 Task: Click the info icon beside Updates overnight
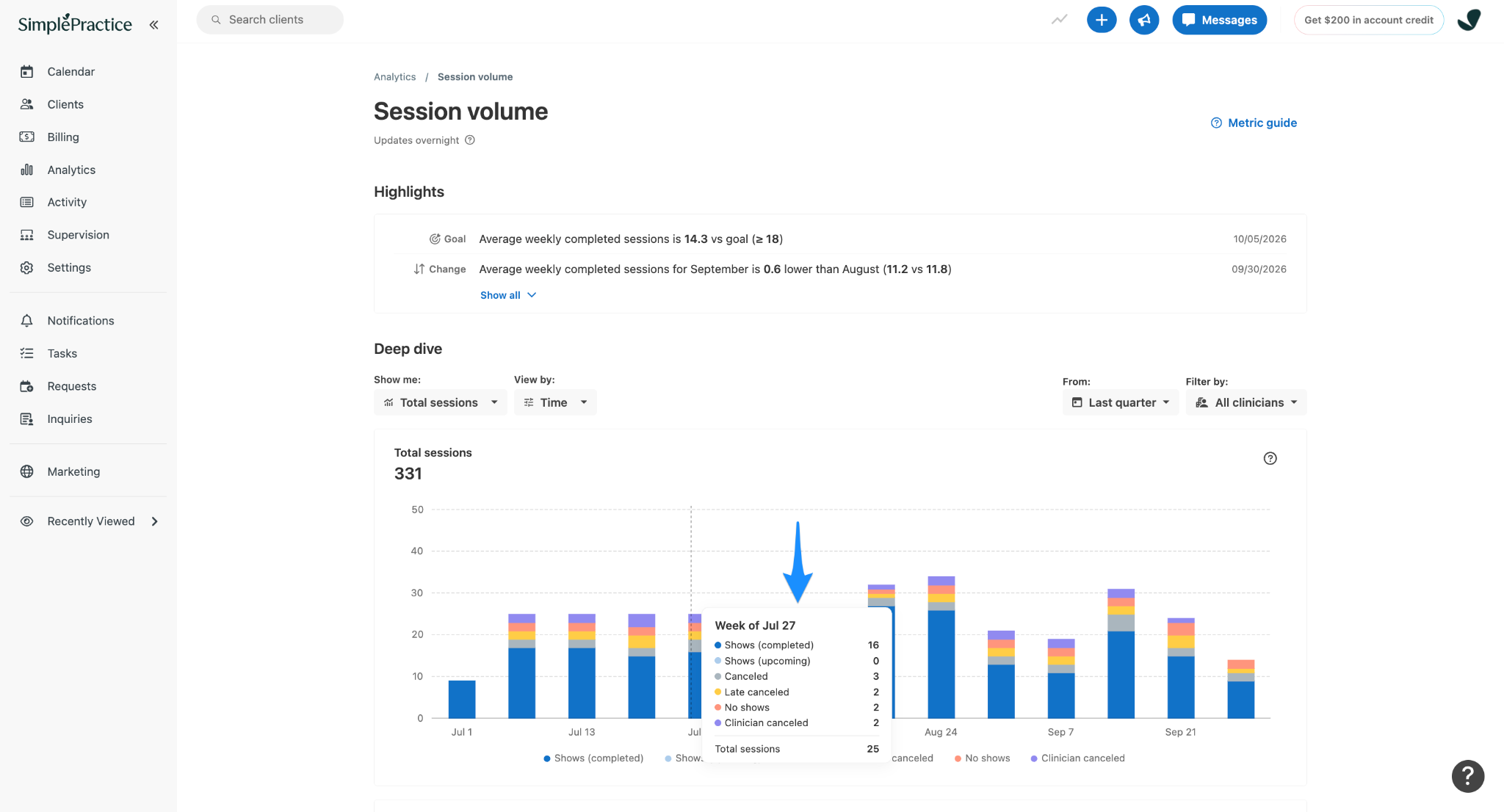tap(470, 140)
